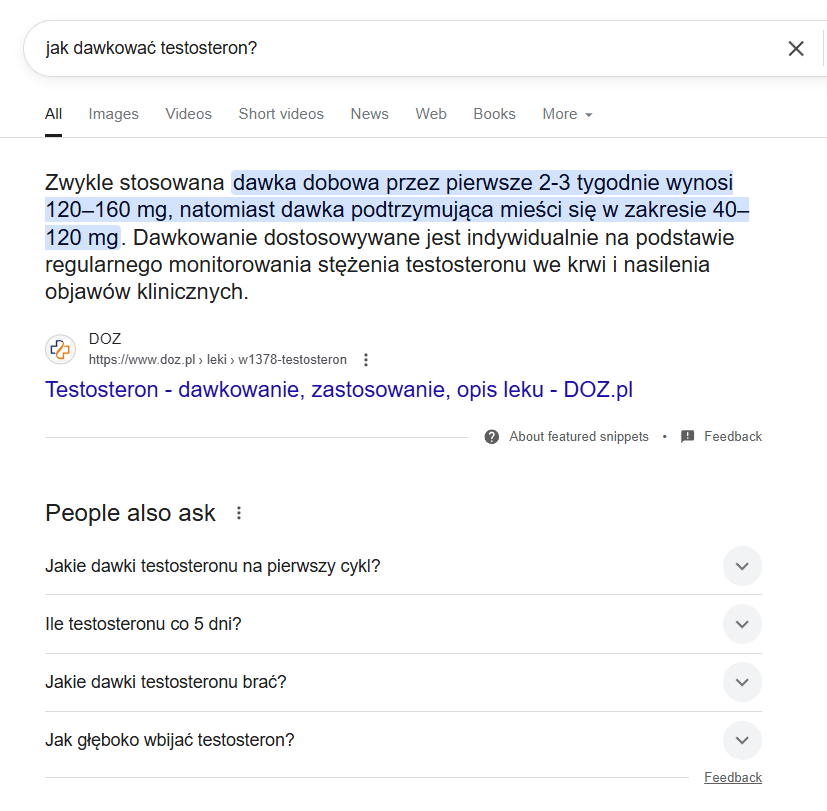The image size is (827, 811).
Task: Open the three-dot menu beside the DOZ URL
Action: point(366,360)
